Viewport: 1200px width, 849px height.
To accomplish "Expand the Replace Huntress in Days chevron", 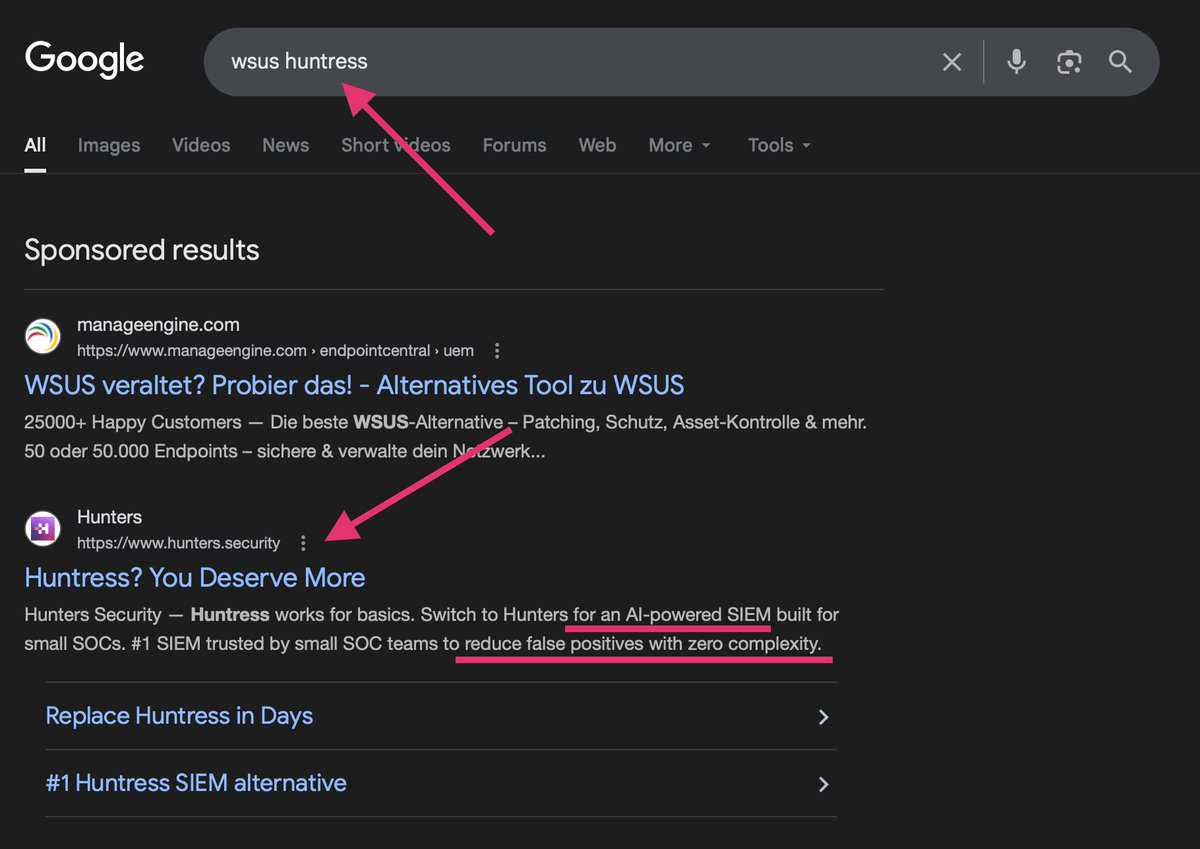I will [823, 717].
